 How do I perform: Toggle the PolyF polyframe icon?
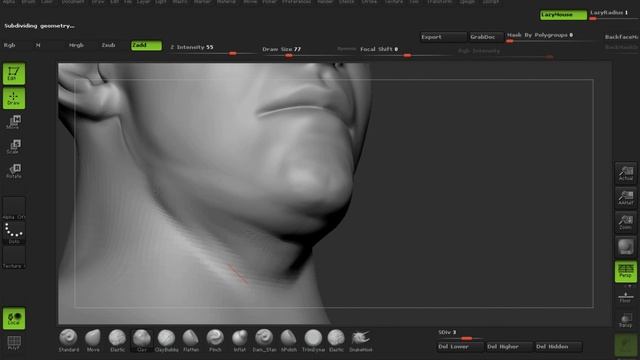pos(14,343)
